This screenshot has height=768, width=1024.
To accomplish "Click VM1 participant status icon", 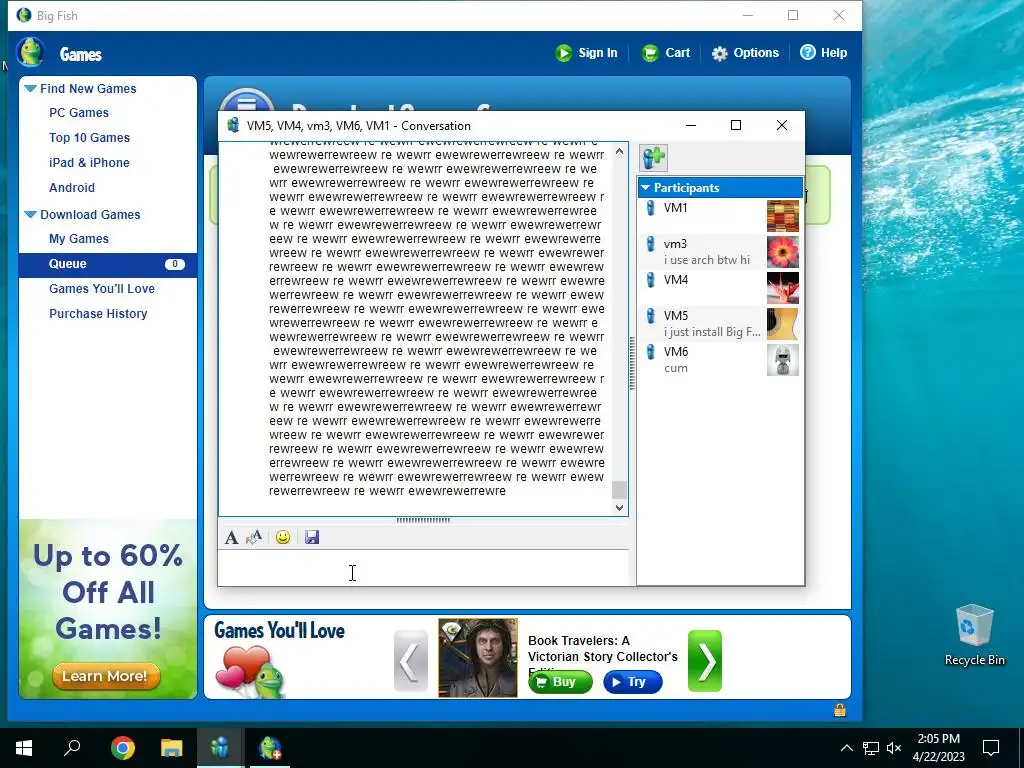I will pyautogui.click(x=650, y=208).
